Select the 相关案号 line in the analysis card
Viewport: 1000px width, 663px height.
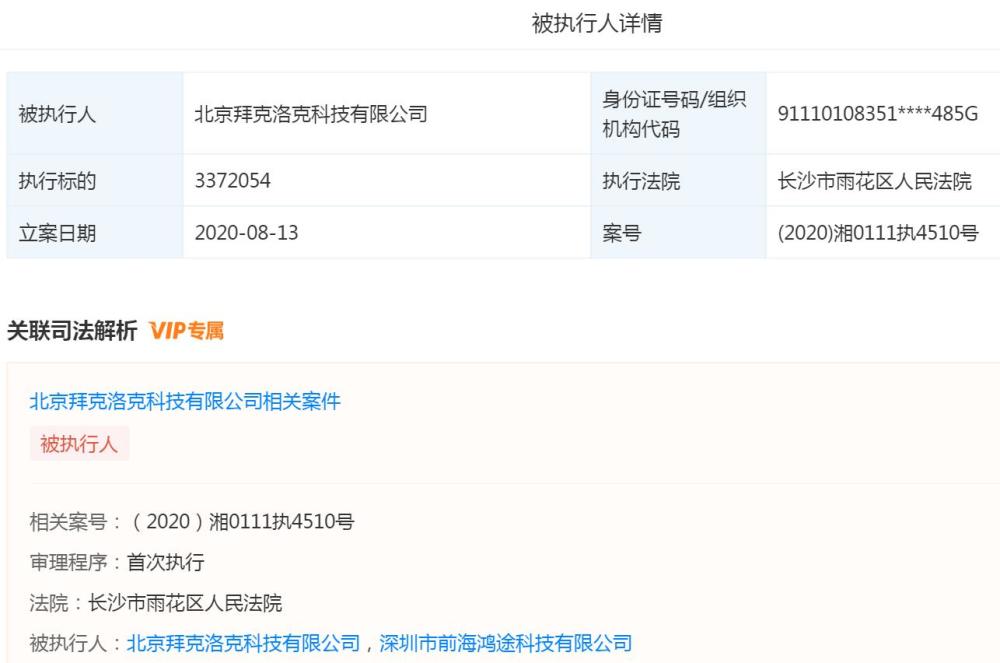pyautogui.click(x=192, y=521)
